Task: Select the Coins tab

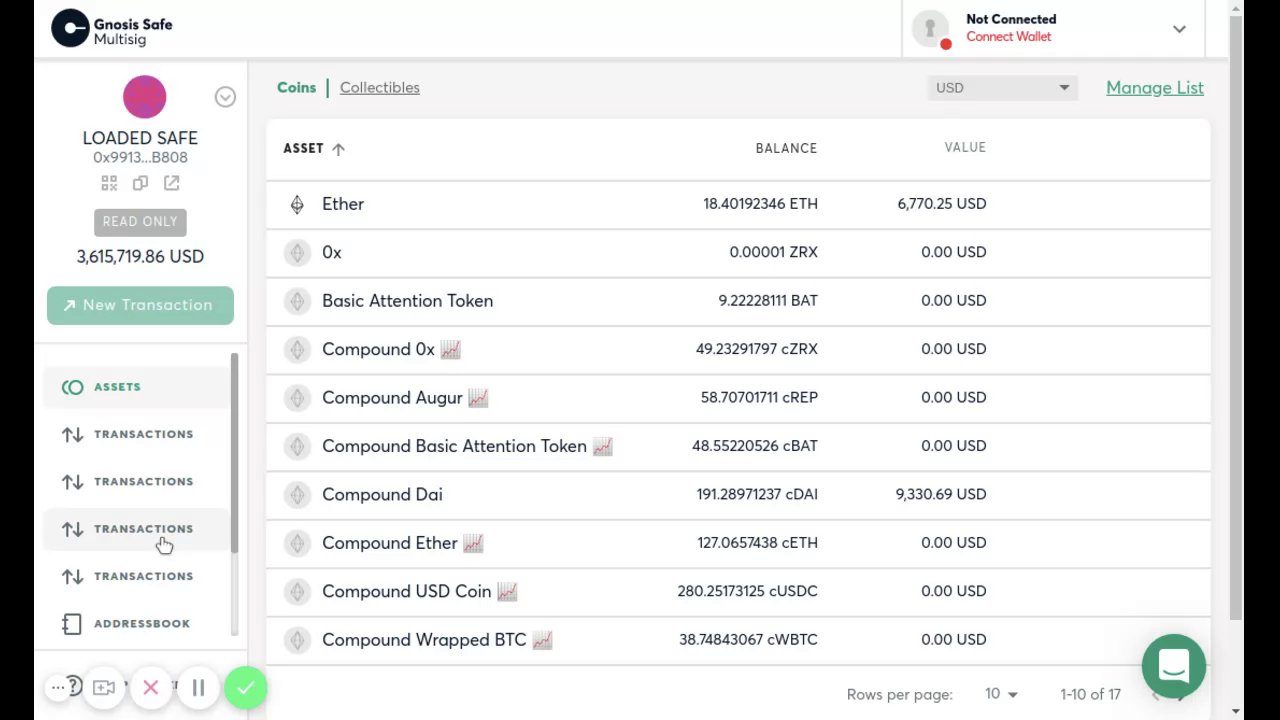Action: (x=296, y=88)
